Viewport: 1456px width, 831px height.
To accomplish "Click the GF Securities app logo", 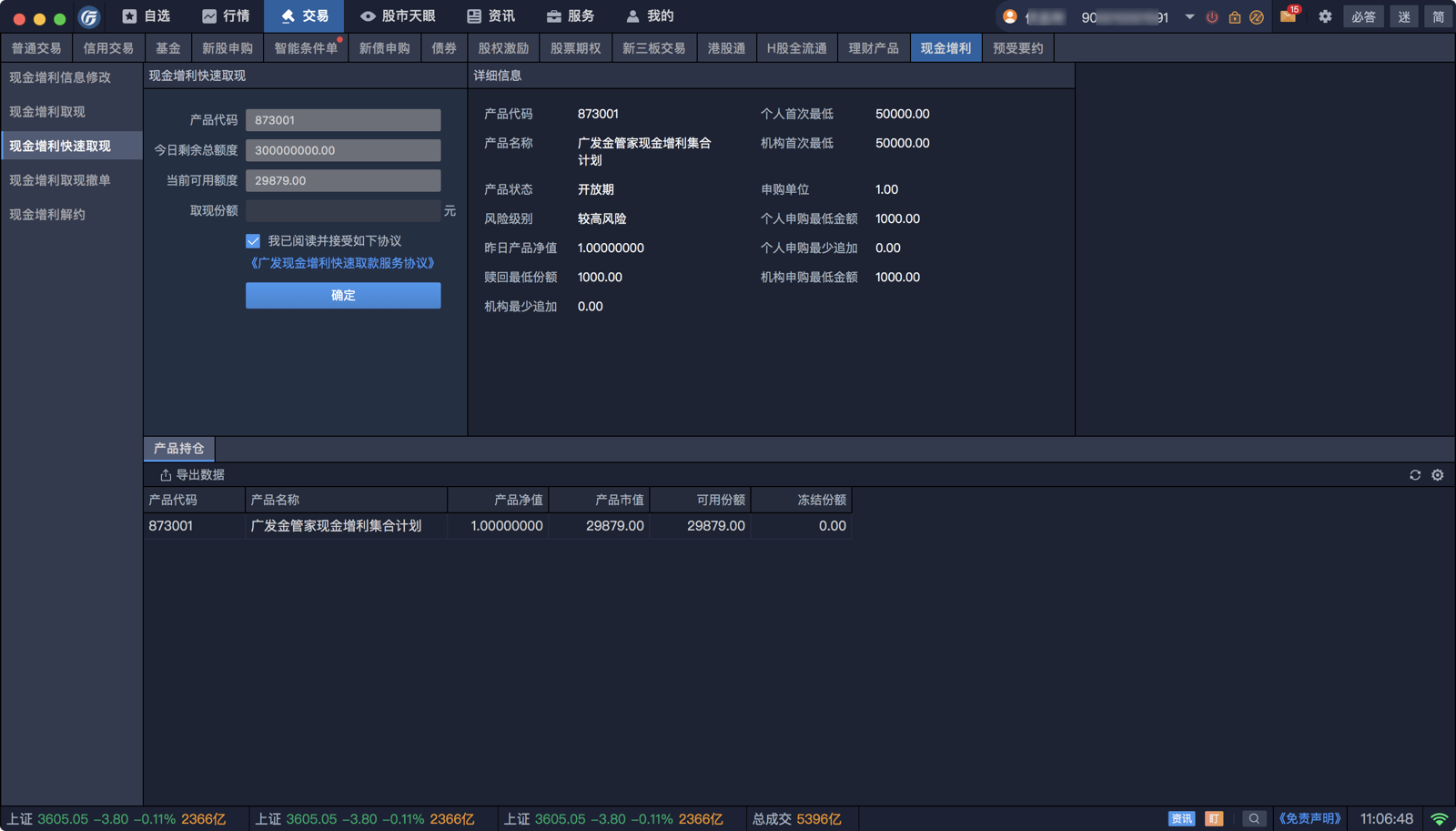I will click(x=88, y=16).
